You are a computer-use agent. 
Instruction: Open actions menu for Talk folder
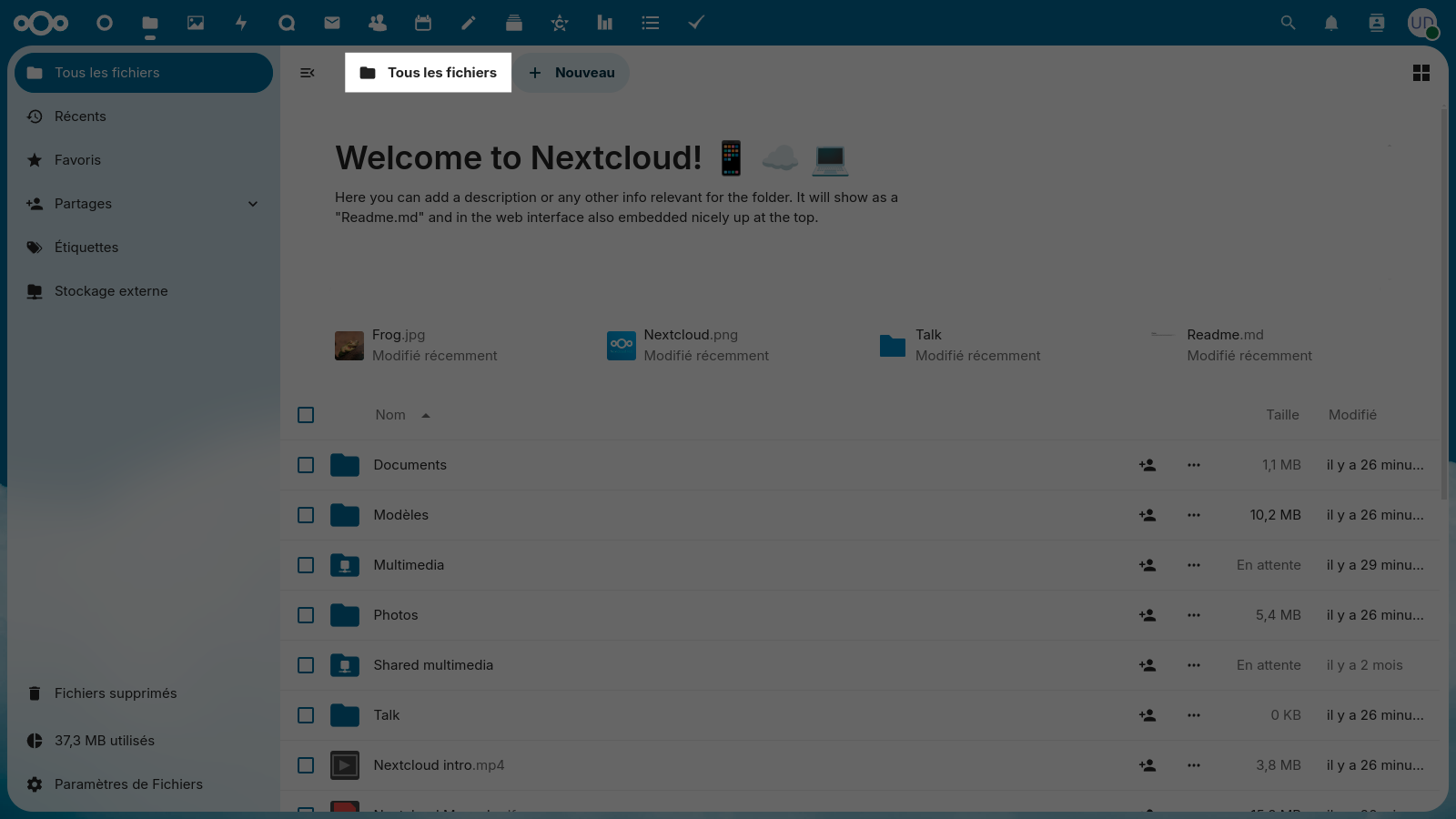click(1194, 715)
